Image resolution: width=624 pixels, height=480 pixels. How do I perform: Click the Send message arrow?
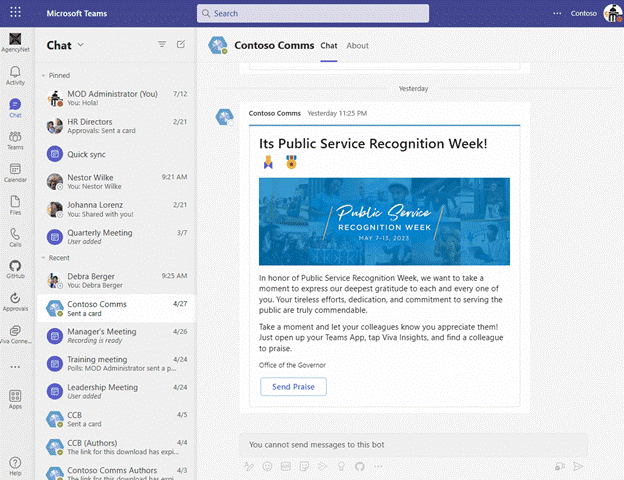[x=578, y=466]
